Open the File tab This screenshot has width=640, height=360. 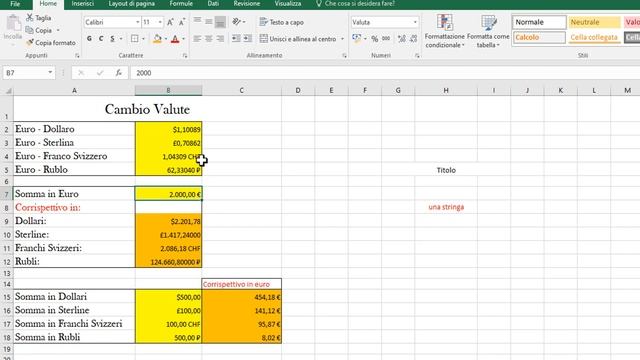15,4
